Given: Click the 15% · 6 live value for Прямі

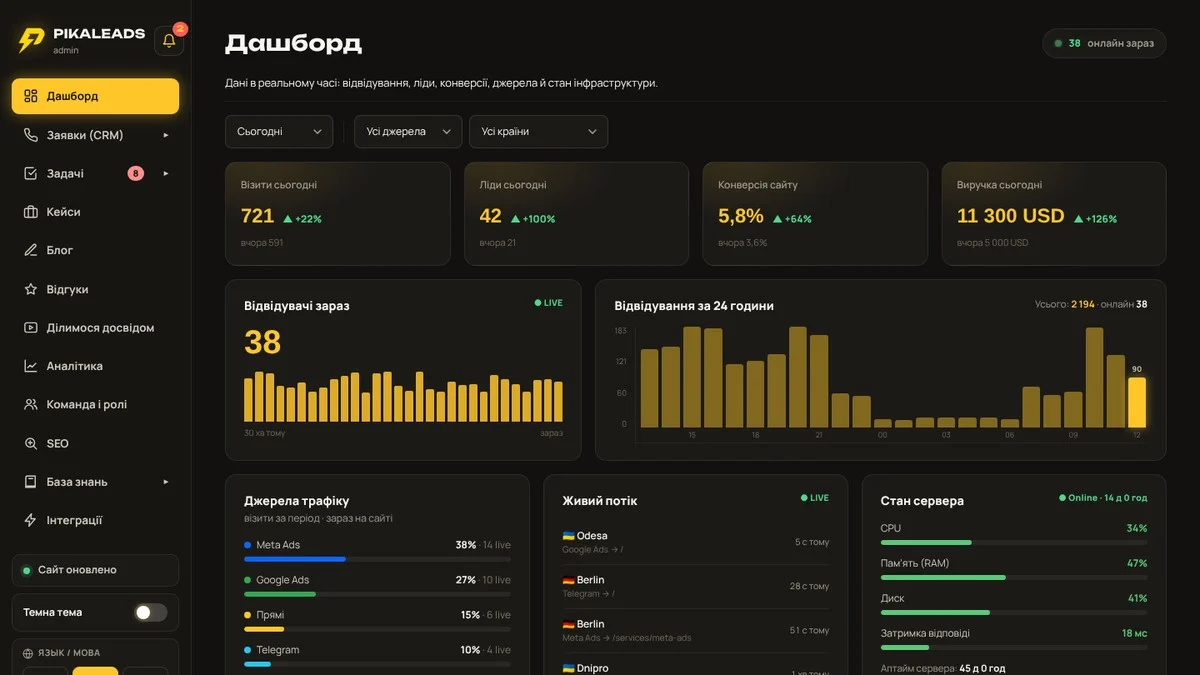Looking at the screenshot, I should click(x=486, y=615).
